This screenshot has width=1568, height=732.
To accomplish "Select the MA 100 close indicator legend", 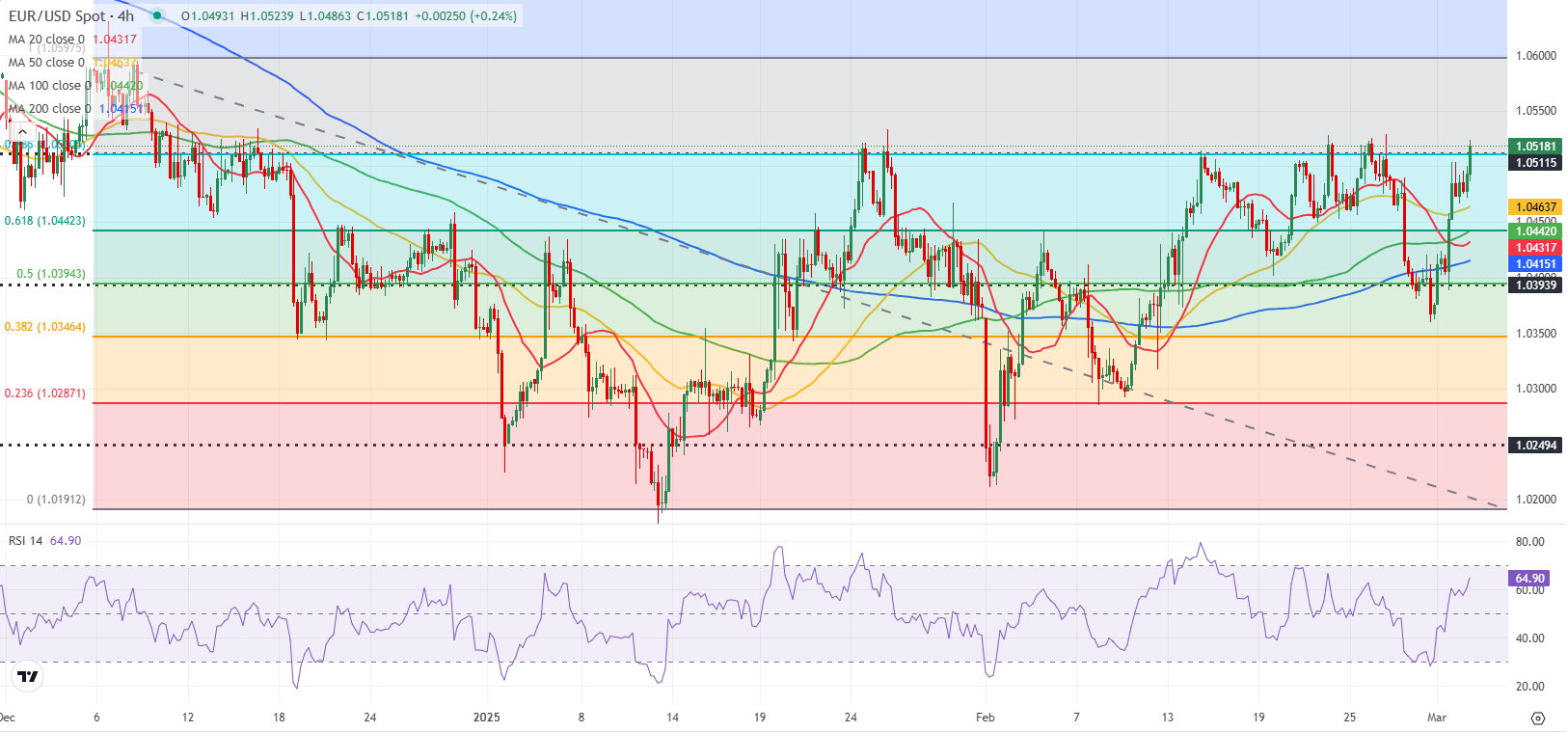I will [50, 86].
